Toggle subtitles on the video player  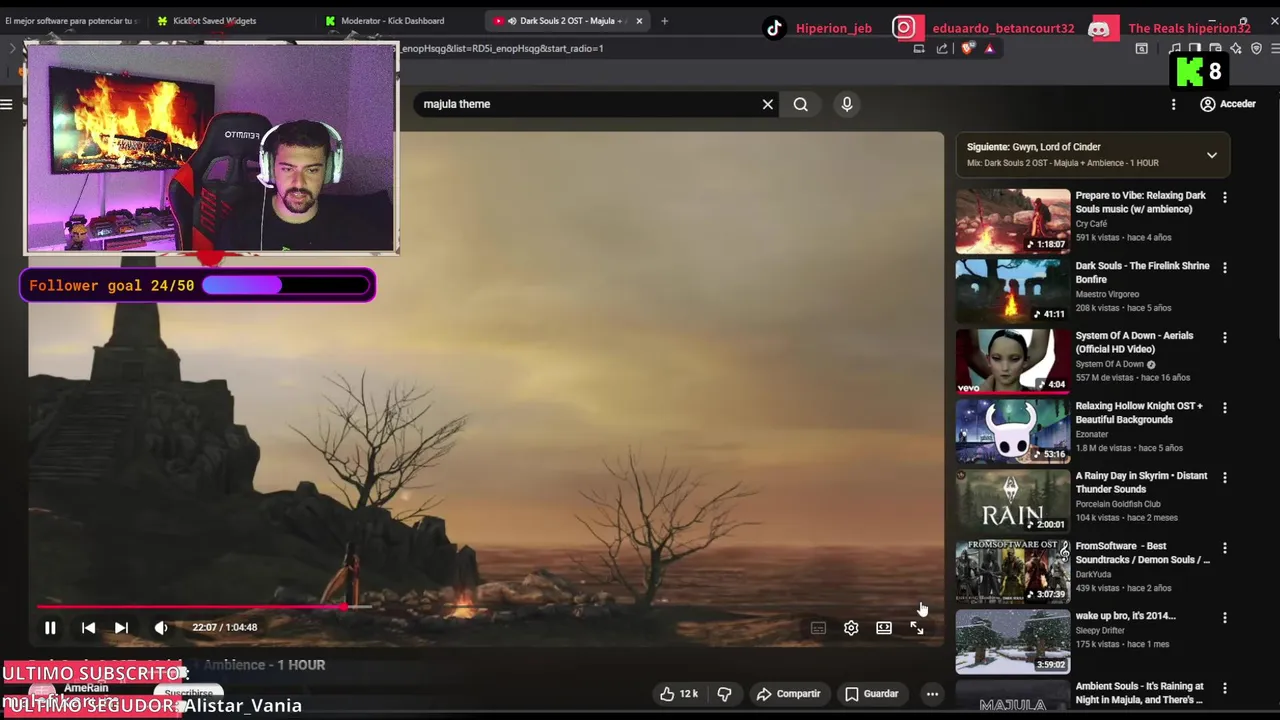click(x=818, y=628)
